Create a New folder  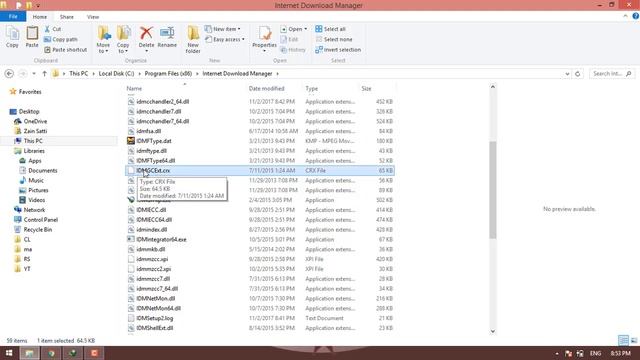click(x=193, y=40)
